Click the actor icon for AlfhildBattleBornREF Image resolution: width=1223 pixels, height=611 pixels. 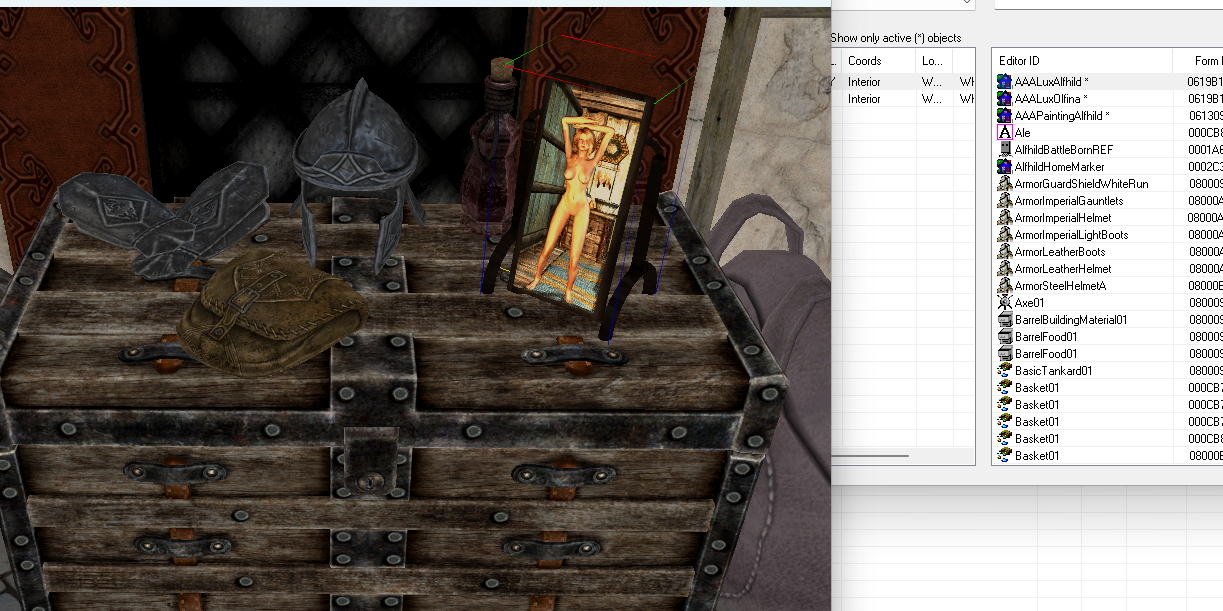click(x=1004, y=150)
